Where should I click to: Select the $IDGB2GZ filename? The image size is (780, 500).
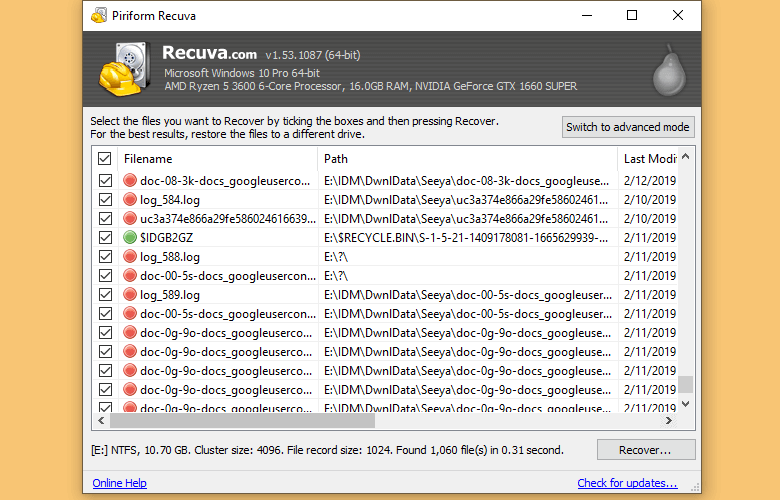[167, 238]
